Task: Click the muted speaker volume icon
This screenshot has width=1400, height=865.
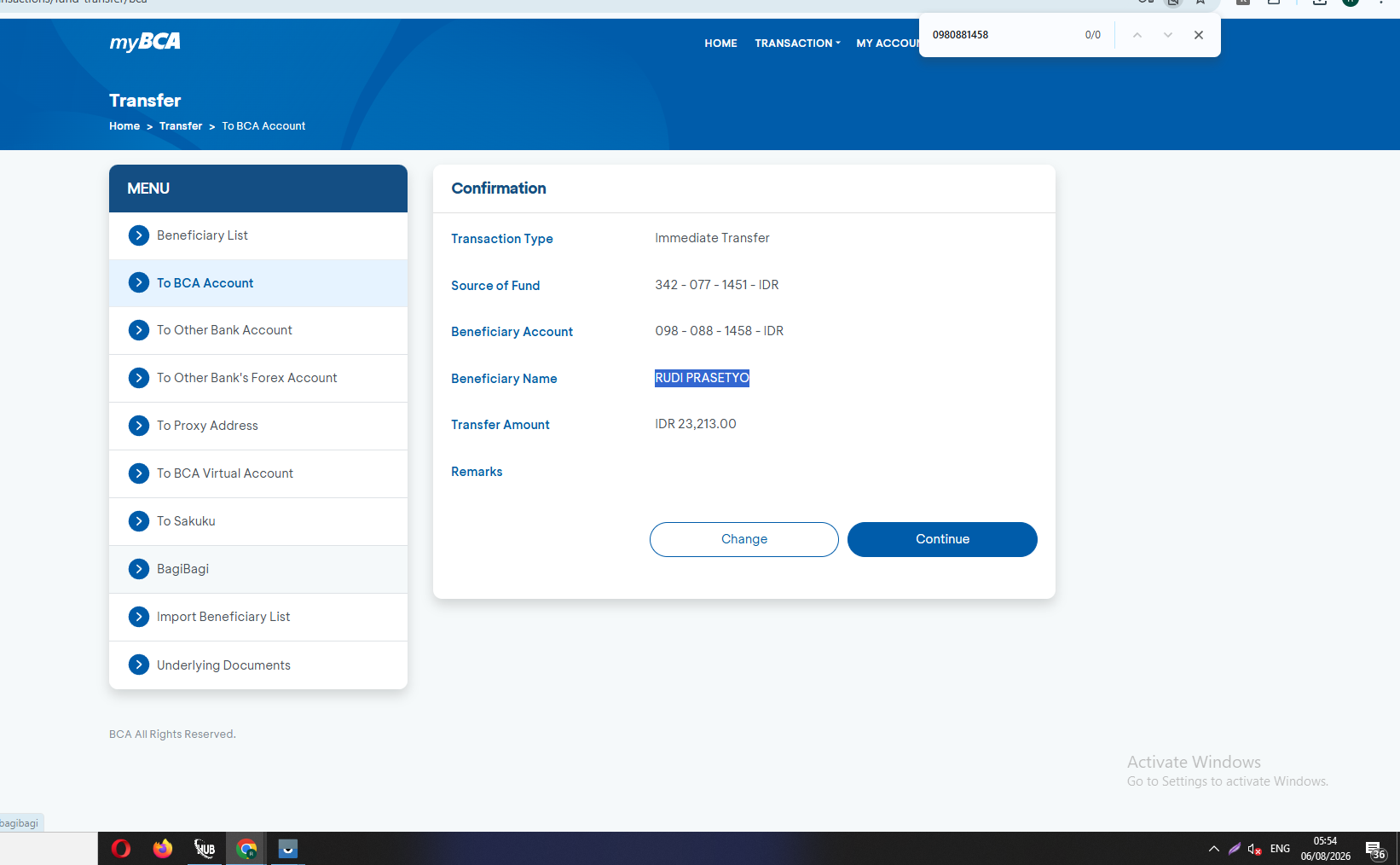Action: (1254, 849)
